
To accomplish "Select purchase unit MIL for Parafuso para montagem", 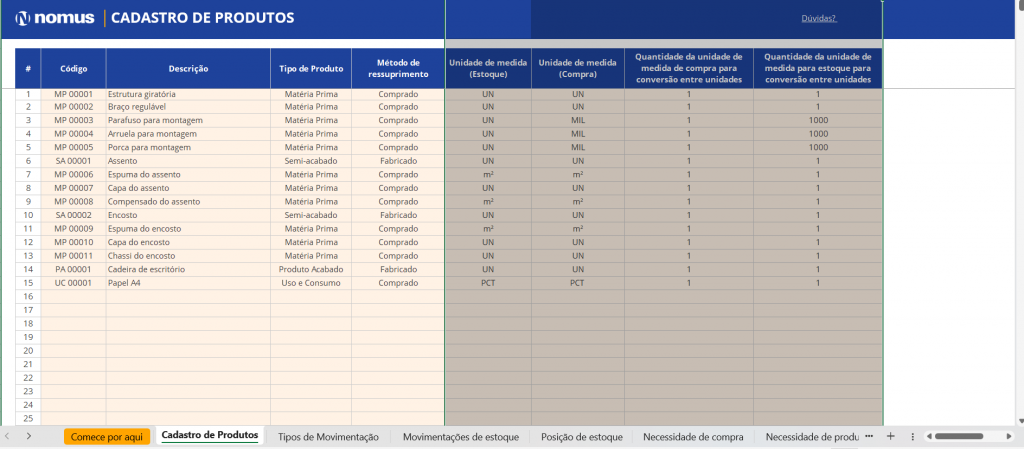I will point(577,120).
